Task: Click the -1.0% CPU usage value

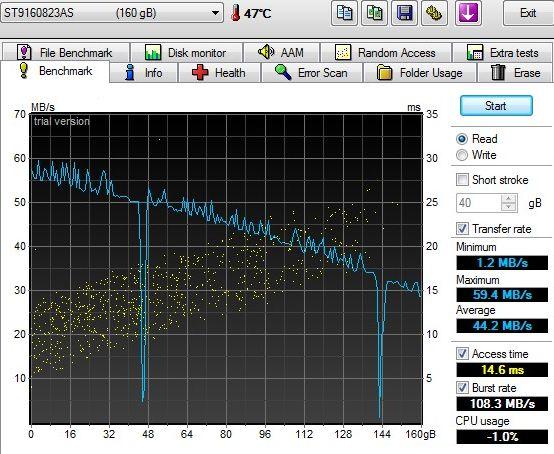Action: (502, 437)
